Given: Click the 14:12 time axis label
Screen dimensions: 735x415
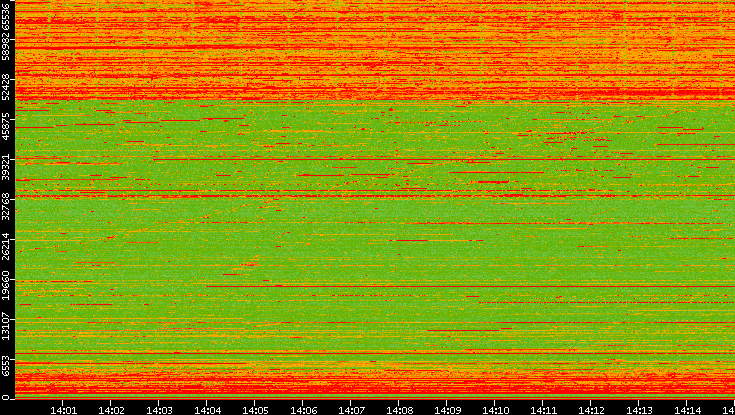Looking at the screenshot, I should point(591,408).
